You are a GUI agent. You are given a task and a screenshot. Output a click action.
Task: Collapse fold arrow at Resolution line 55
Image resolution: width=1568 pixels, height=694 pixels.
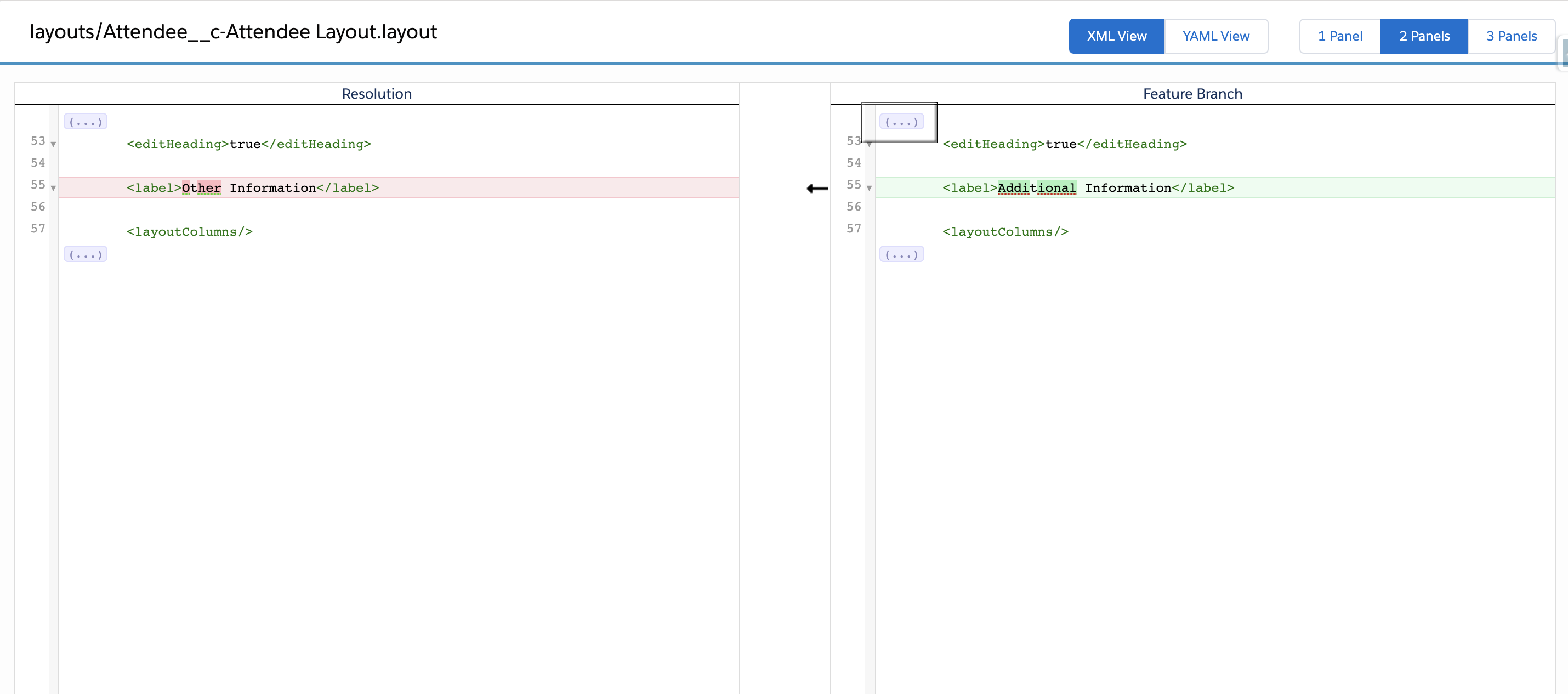pyautogui.click(x=54, y=188)
